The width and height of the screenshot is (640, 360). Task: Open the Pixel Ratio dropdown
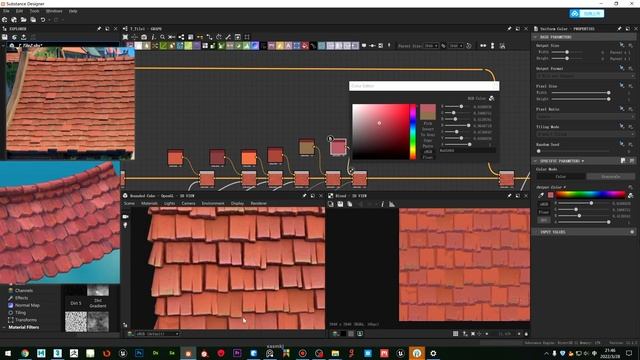tap(585, 117)
